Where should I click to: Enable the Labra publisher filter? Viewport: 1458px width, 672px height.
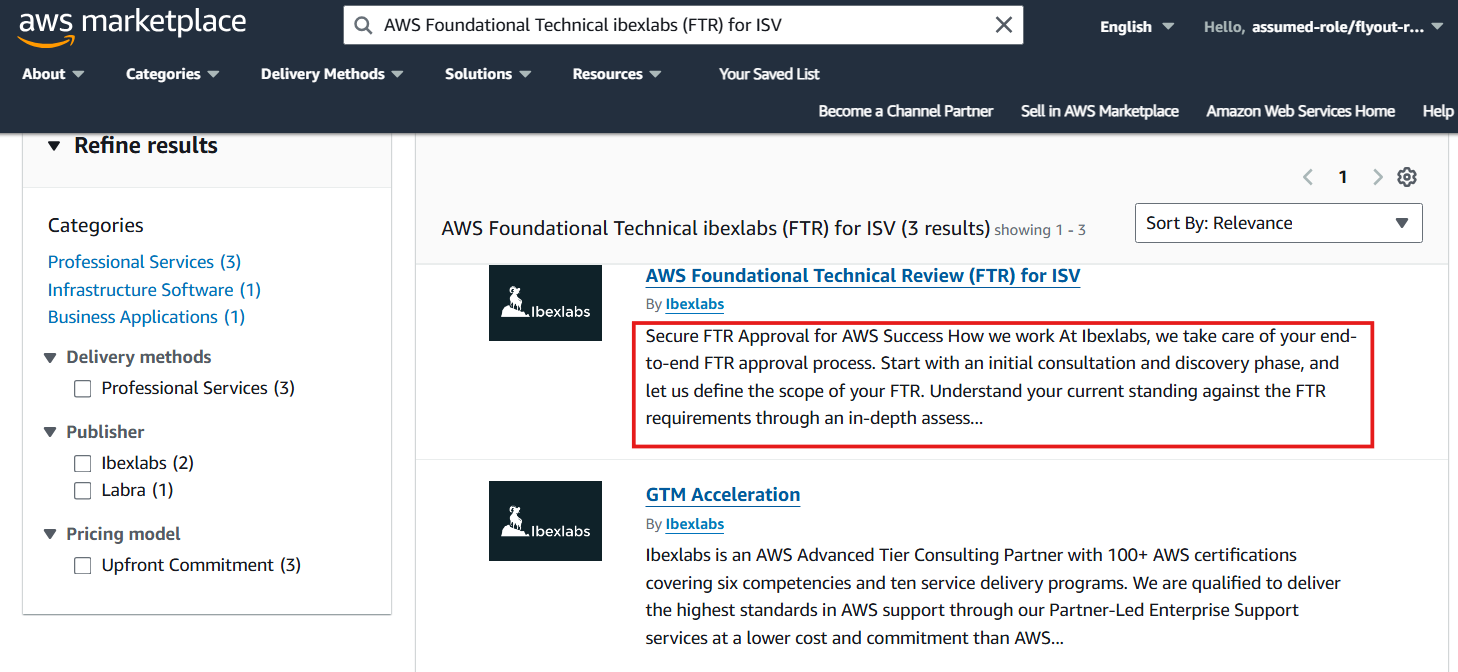pyautogui.click(x=83, y=490)
